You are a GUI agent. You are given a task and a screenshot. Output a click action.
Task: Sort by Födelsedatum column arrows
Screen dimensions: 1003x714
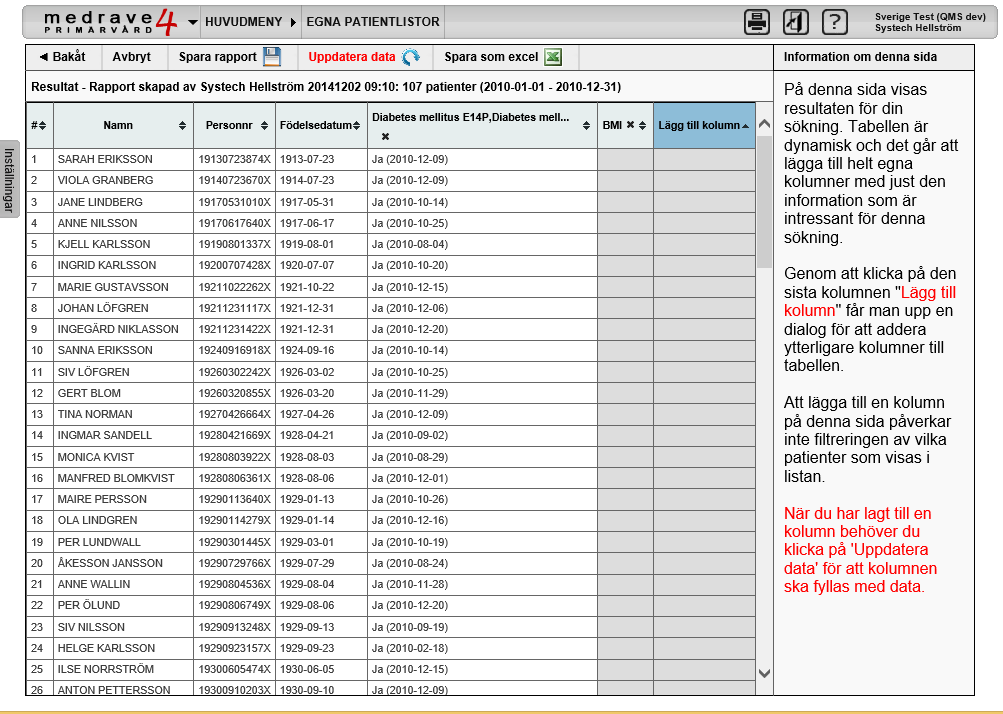click(356, 125)
